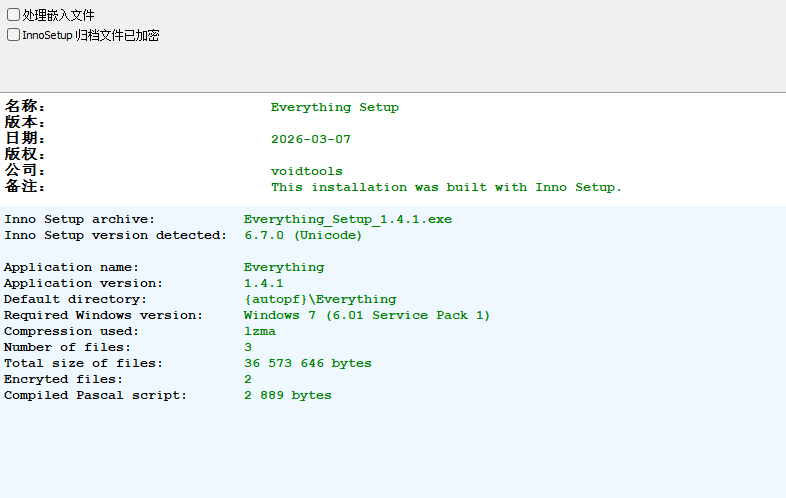The width and height of the screenshot is (786, 498).
Task: Click the 名称: label
Action: coord(25,106)
